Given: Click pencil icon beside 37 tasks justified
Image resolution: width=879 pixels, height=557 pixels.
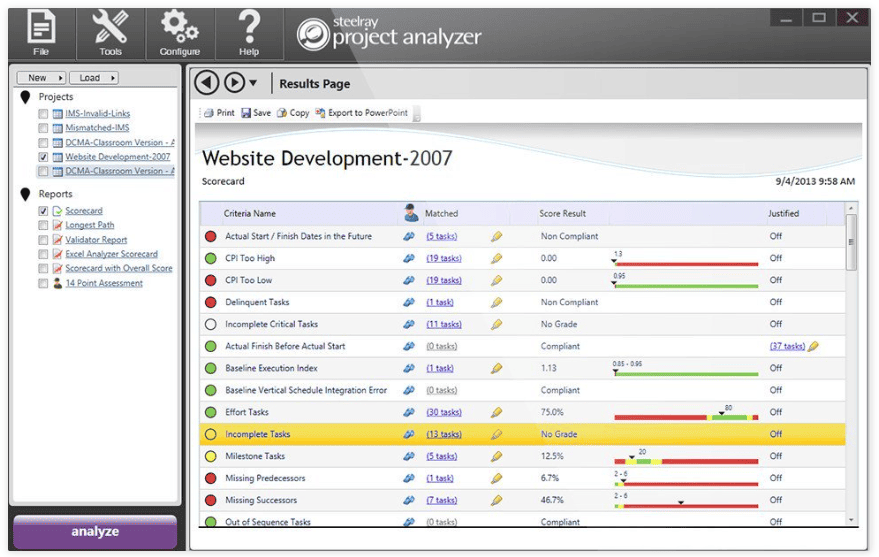Looking at the screenshot, I should pos(813,346).
